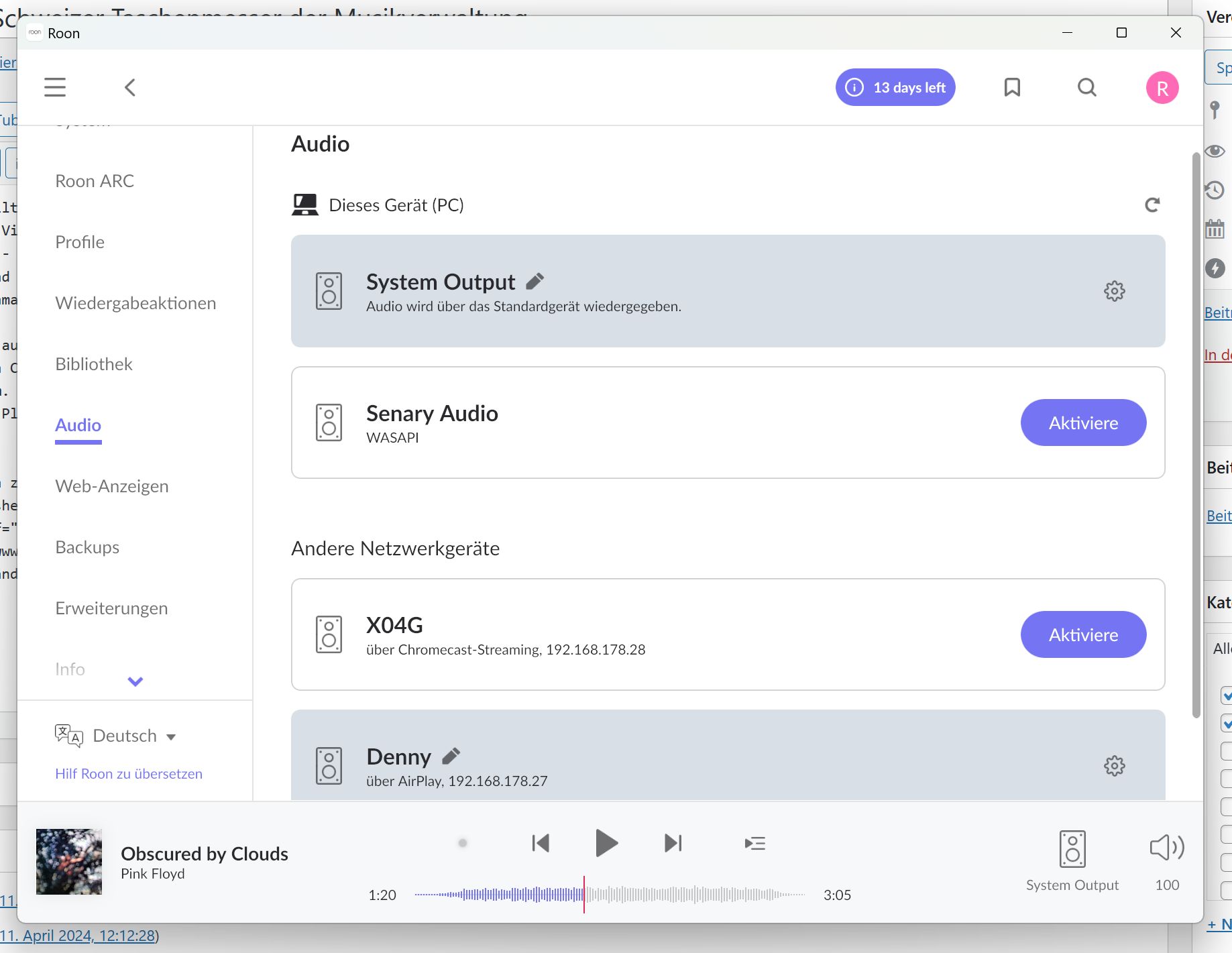Open the Wiedergabeaktionen settings tab
The width and height of the screenshot is (1232, 953).
135,303
